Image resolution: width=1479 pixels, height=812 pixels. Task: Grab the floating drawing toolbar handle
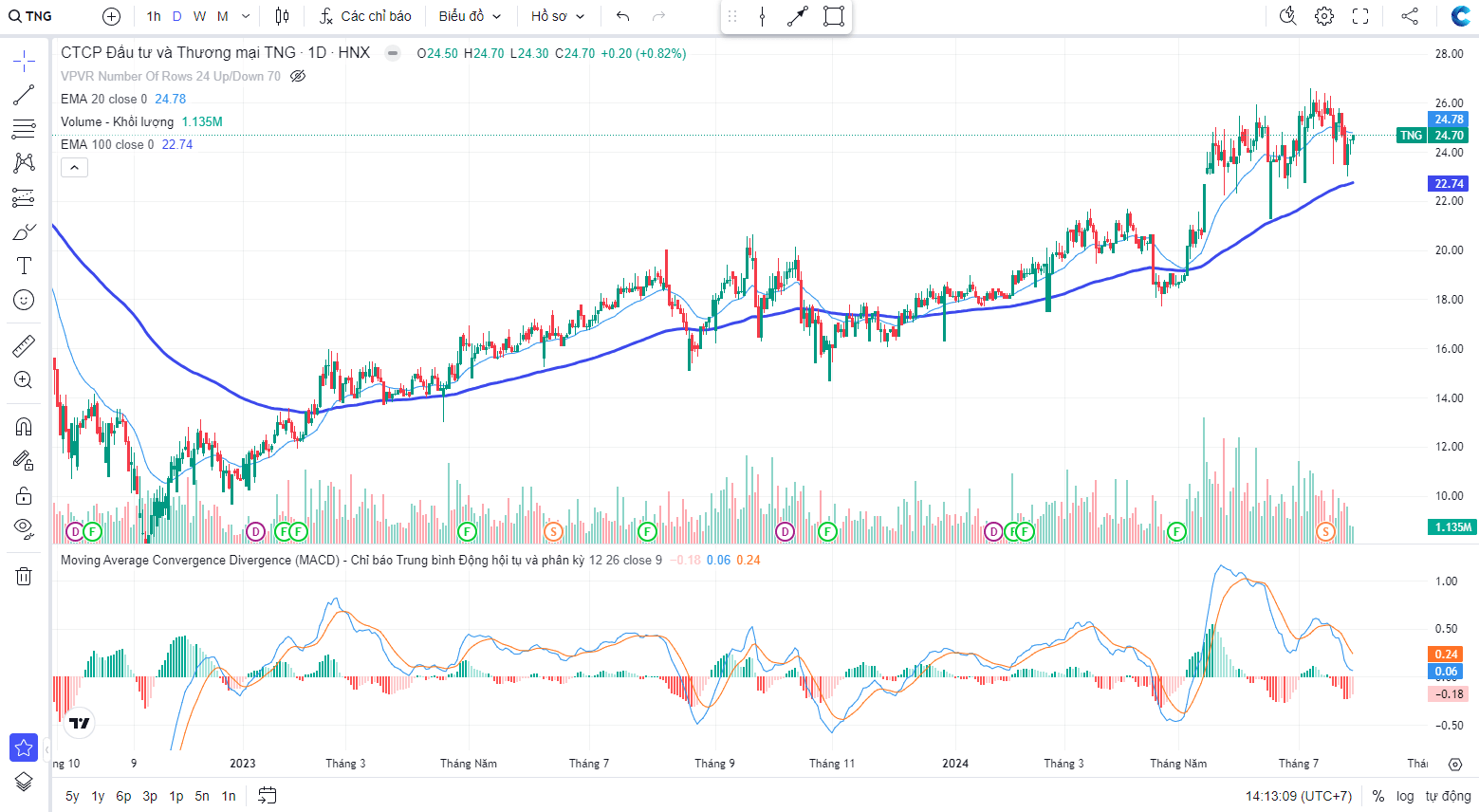(732, 16)
